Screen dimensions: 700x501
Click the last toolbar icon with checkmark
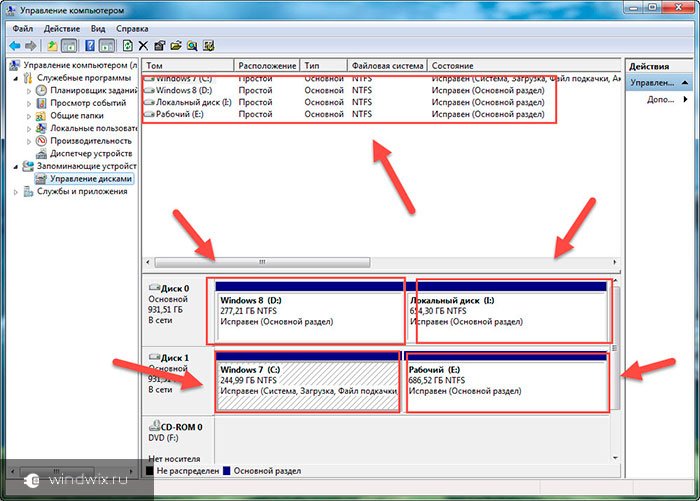(208, 46)
